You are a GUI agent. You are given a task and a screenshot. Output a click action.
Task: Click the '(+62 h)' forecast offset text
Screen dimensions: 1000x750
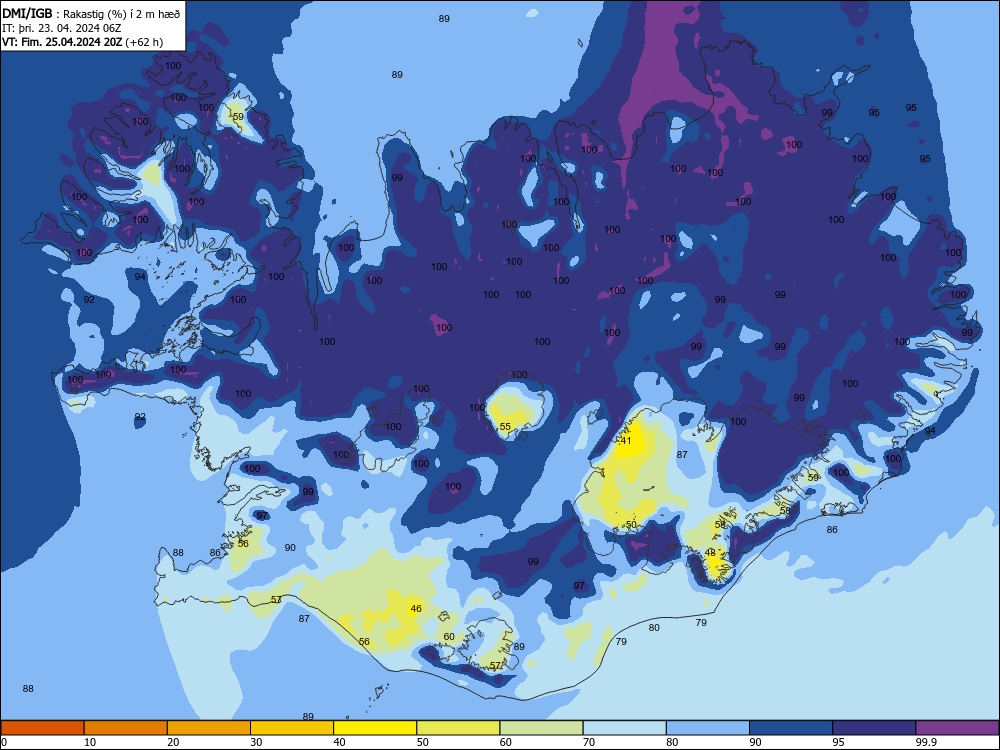(x=144, y=42)
